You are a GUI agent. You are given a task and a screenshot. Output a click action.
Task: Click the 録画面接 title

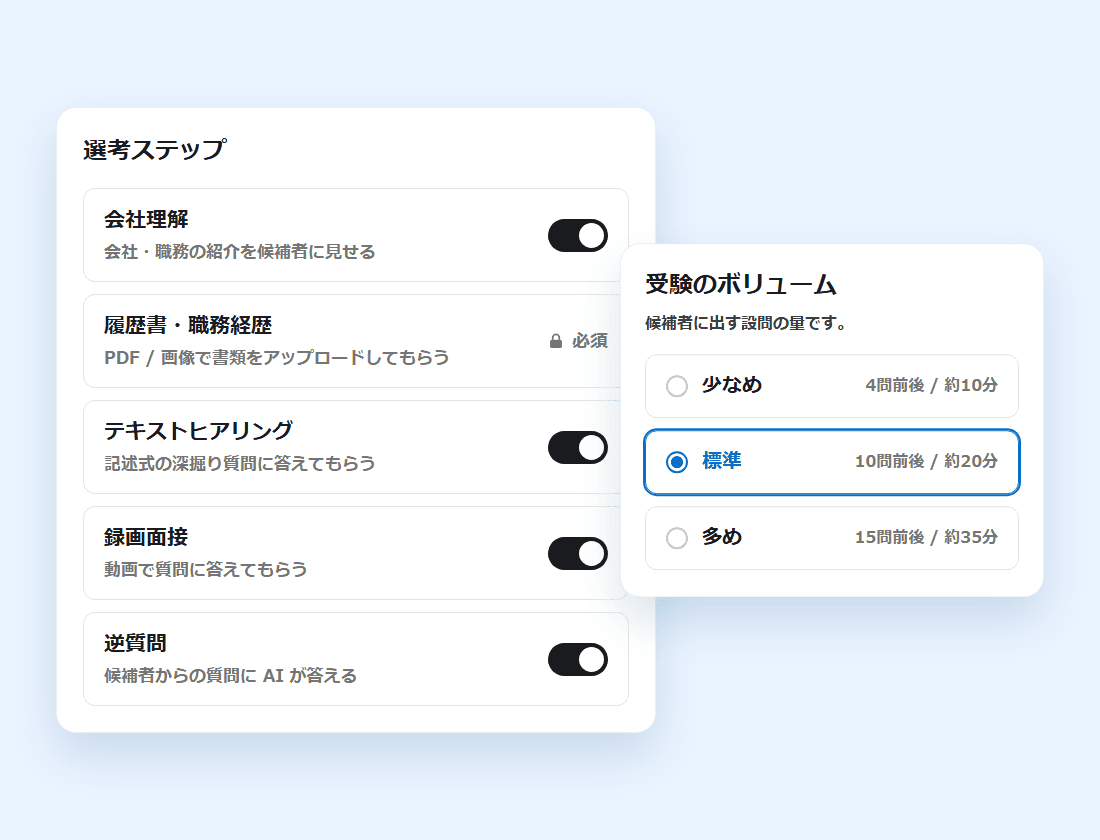click(146, 537)
